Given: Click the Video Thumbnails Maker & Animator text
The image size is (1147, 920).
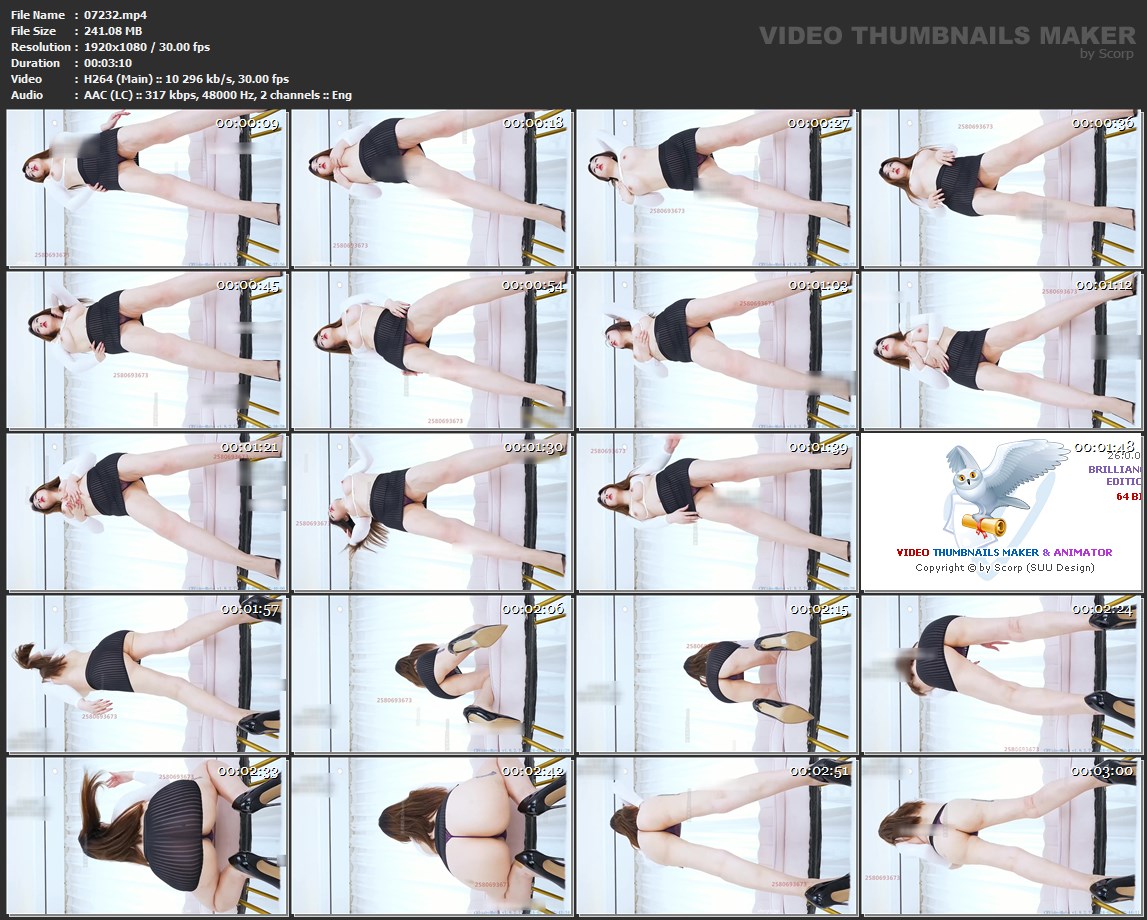Looking at the screenshot, I should [1004, 552].
